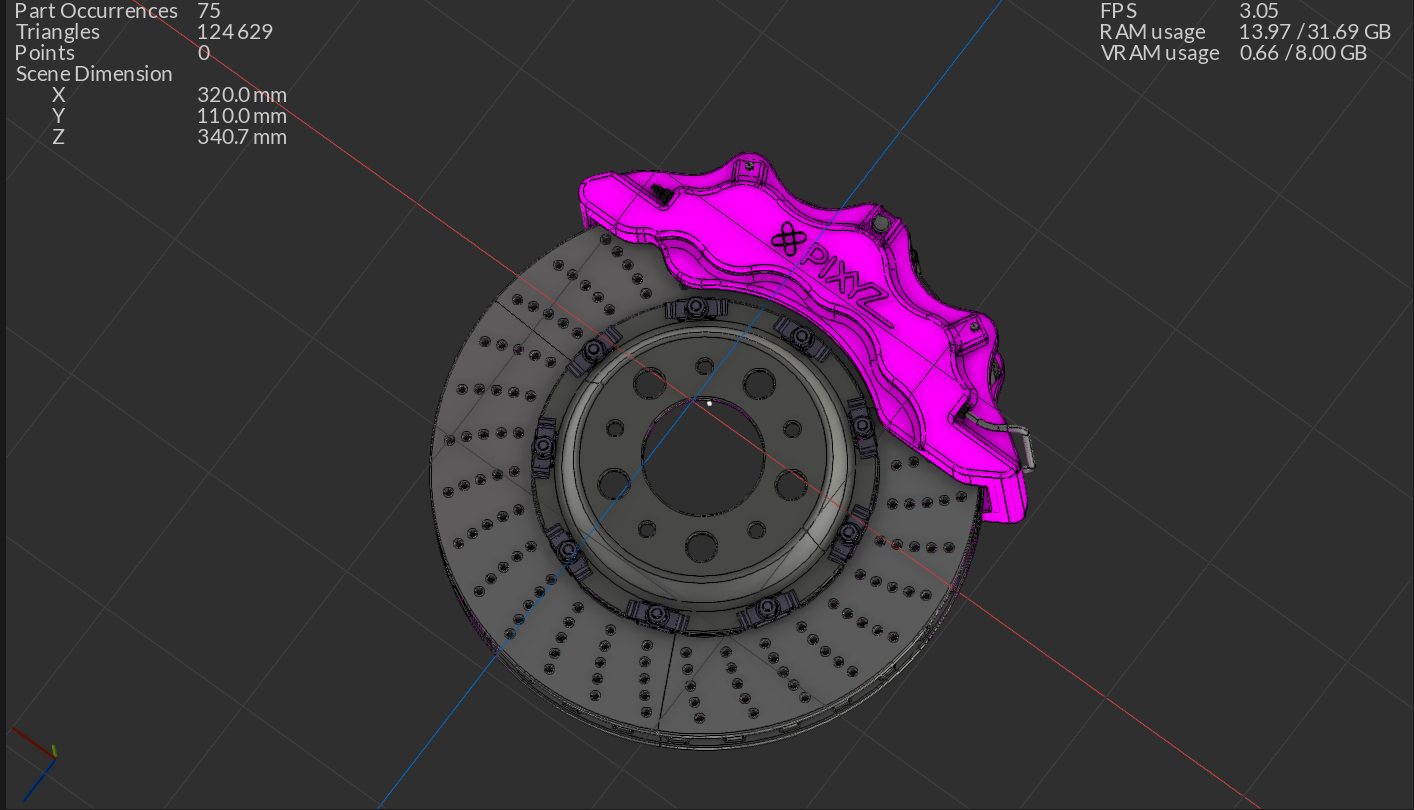Click the "RAM usage" label
Viewport: 1414px width, 810px height.
click(1152, 32)
